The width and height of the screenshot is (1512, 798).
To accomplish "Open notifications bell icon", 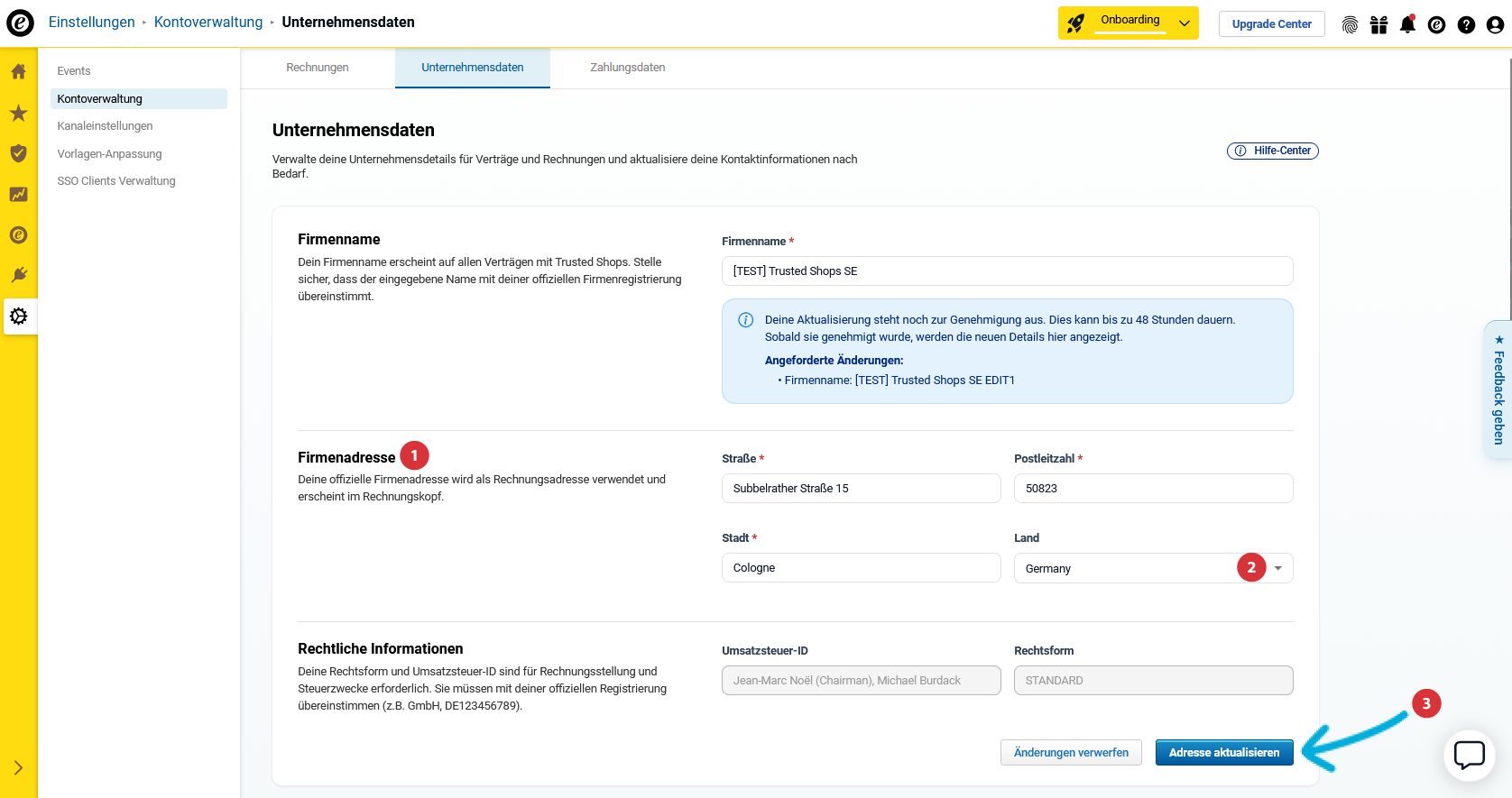I will pos(1407,24).
